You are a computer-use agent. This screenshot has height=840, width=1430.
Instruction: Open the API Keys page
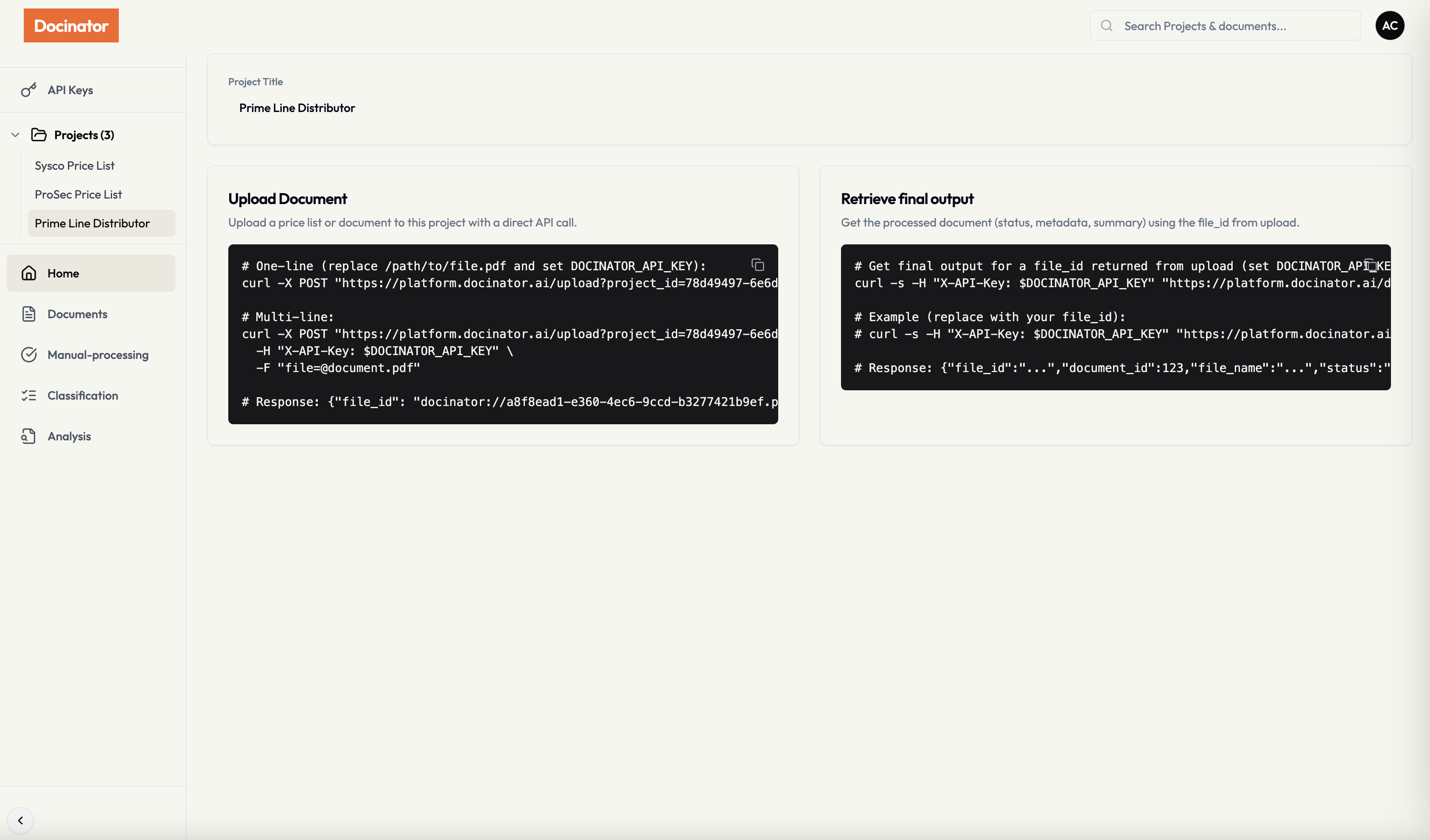pyautogui.click(x=70, y=90)
